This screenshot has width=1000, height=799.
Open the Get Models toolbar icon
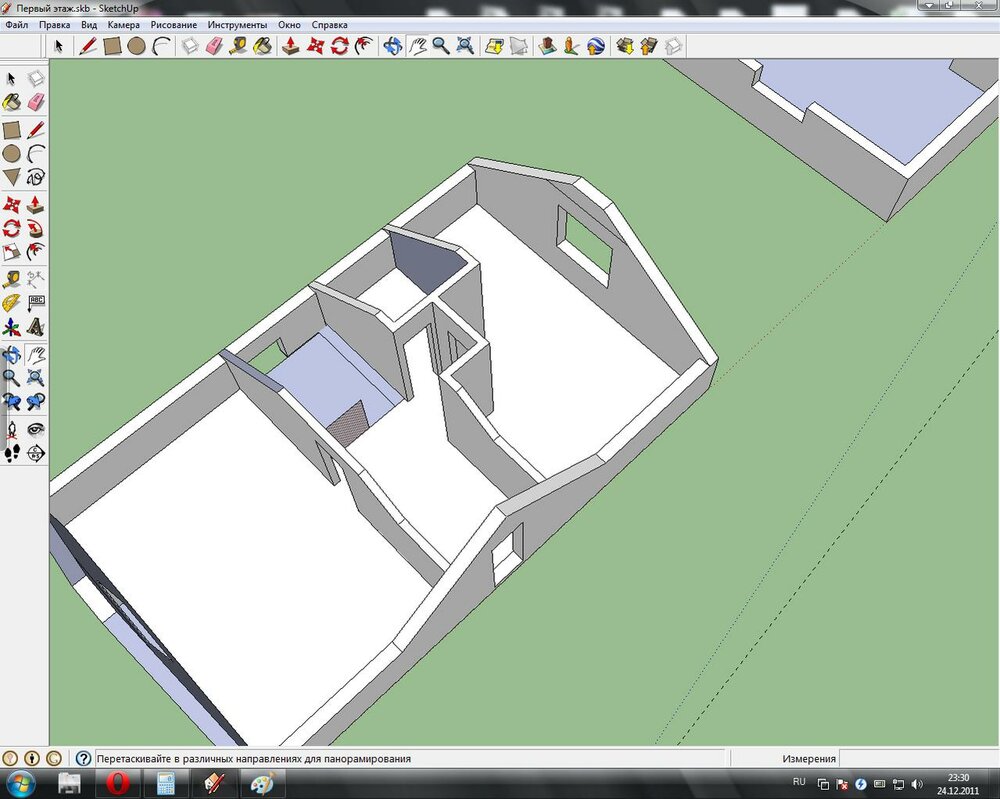click(625, 45)
